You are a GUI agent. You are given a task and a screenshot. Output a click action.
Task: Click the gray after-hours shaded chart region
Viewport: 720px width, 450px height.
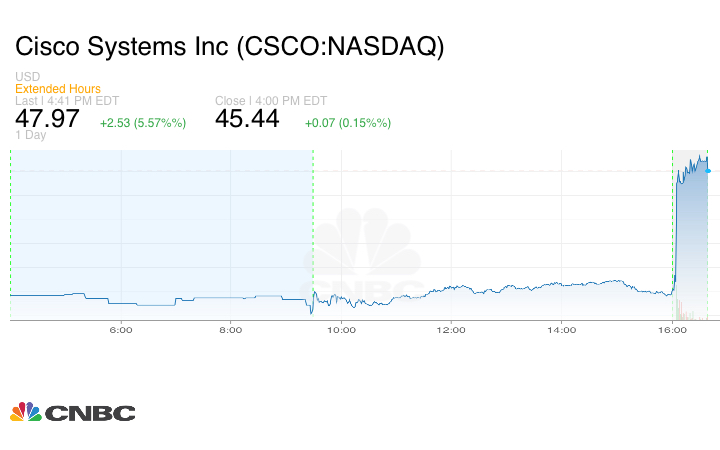coord(692,240)
